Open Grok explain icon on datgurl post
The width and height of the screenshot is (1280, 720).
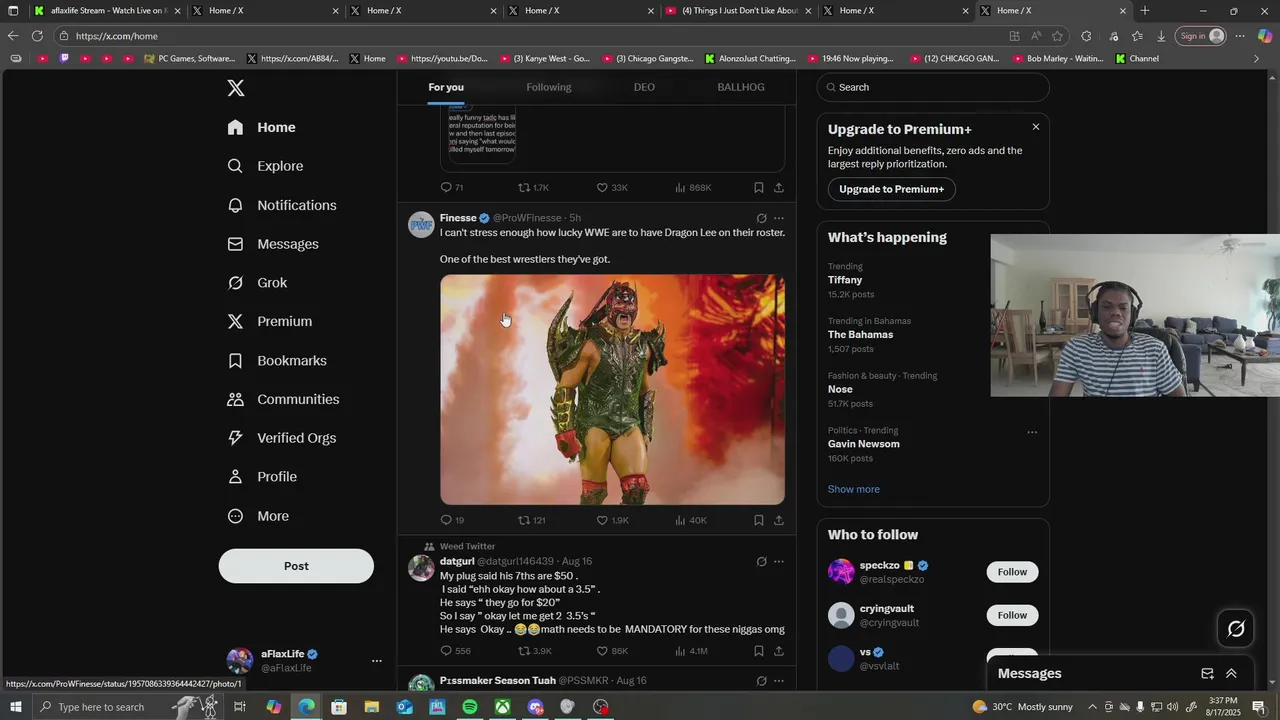point(761,562)
